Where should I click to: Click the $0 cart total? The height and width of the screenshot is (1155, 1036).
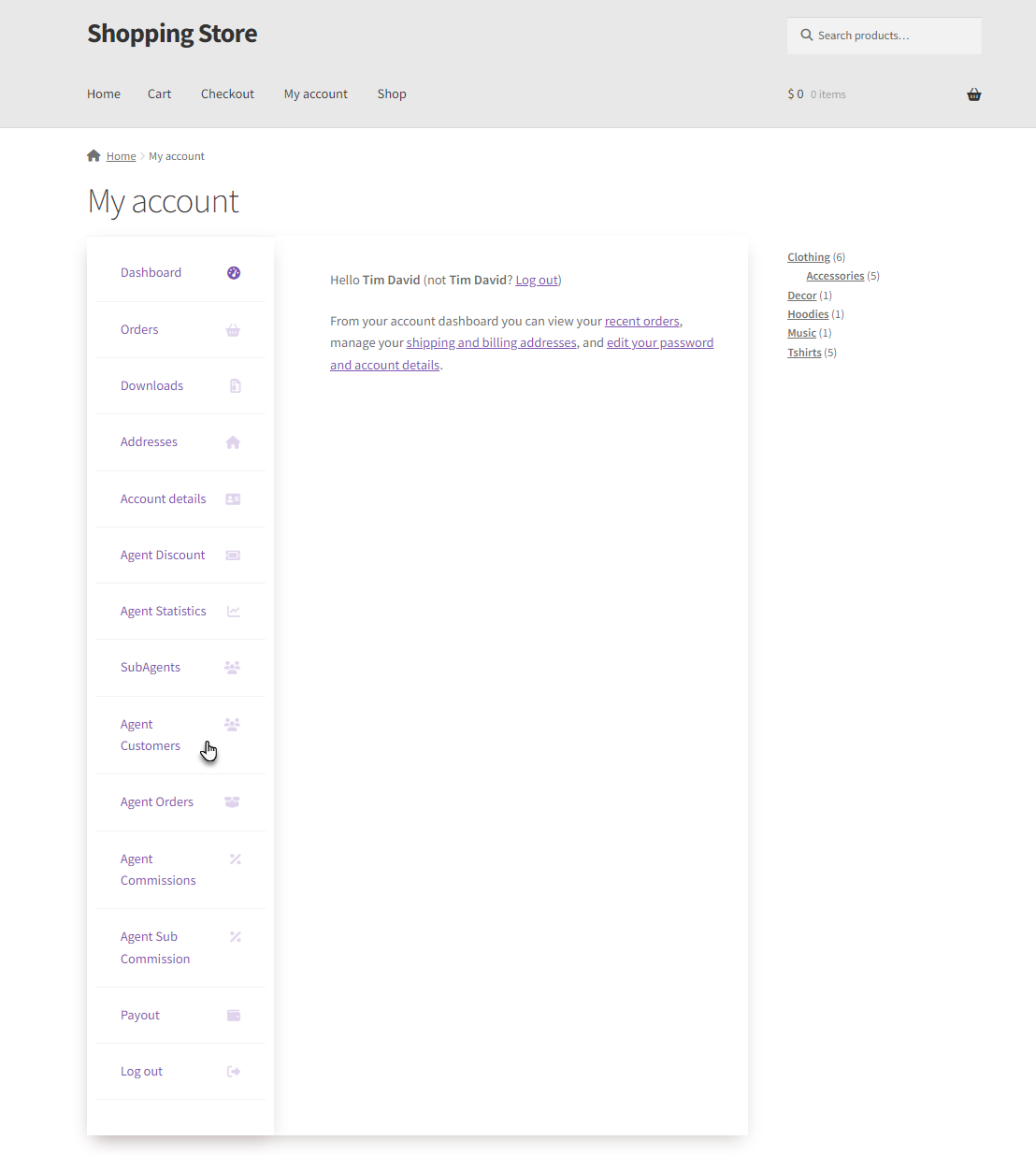coord(796,94)
